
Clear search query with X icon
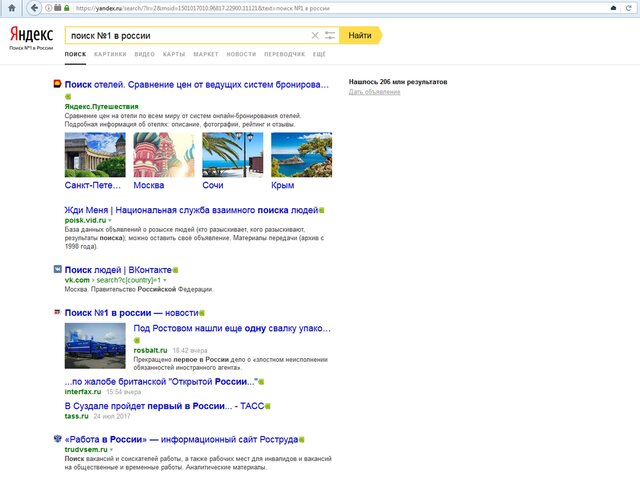click(315, 35)
